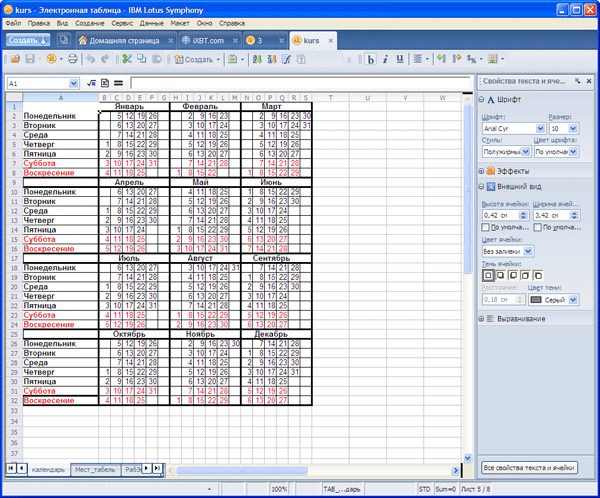Click the Cut scissors icon
Screen dimensions: 600x498
(x=127, y=59)
